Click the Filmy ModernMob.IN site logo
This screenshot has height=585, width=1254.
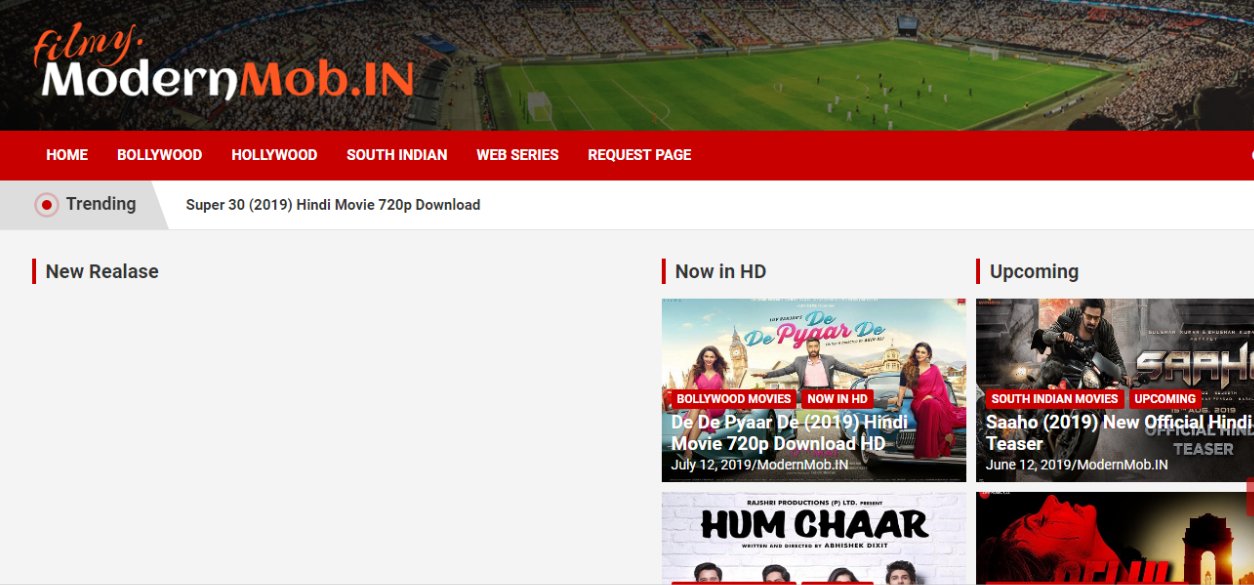click(223, 63)
